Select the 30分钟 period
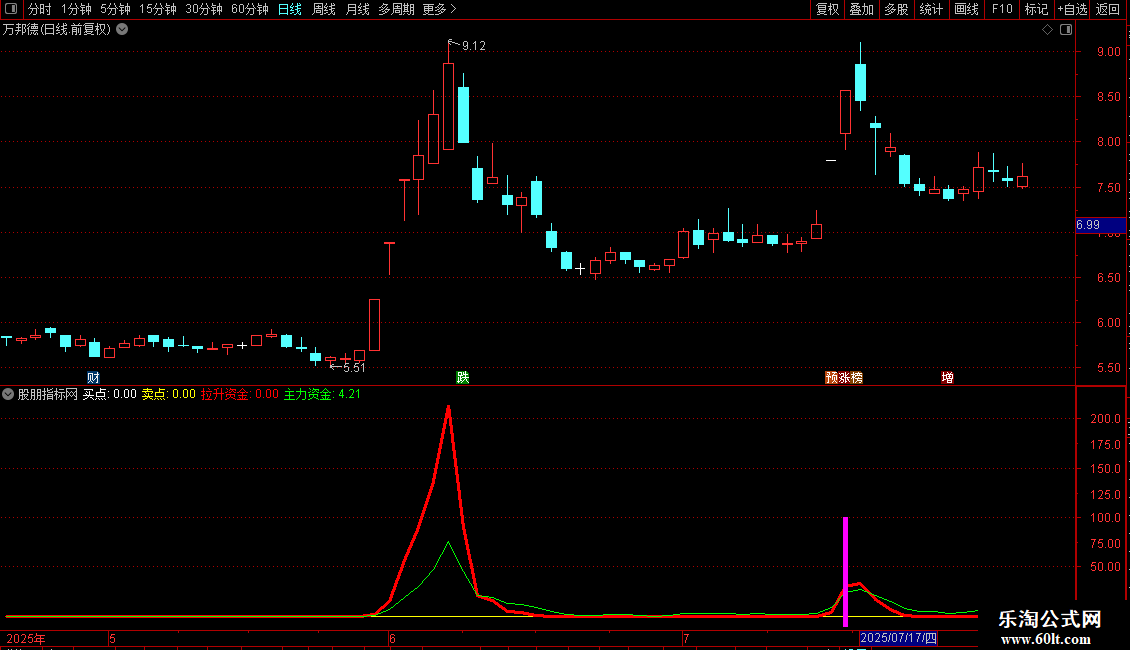1130x650 pixels. coord(204,9)
